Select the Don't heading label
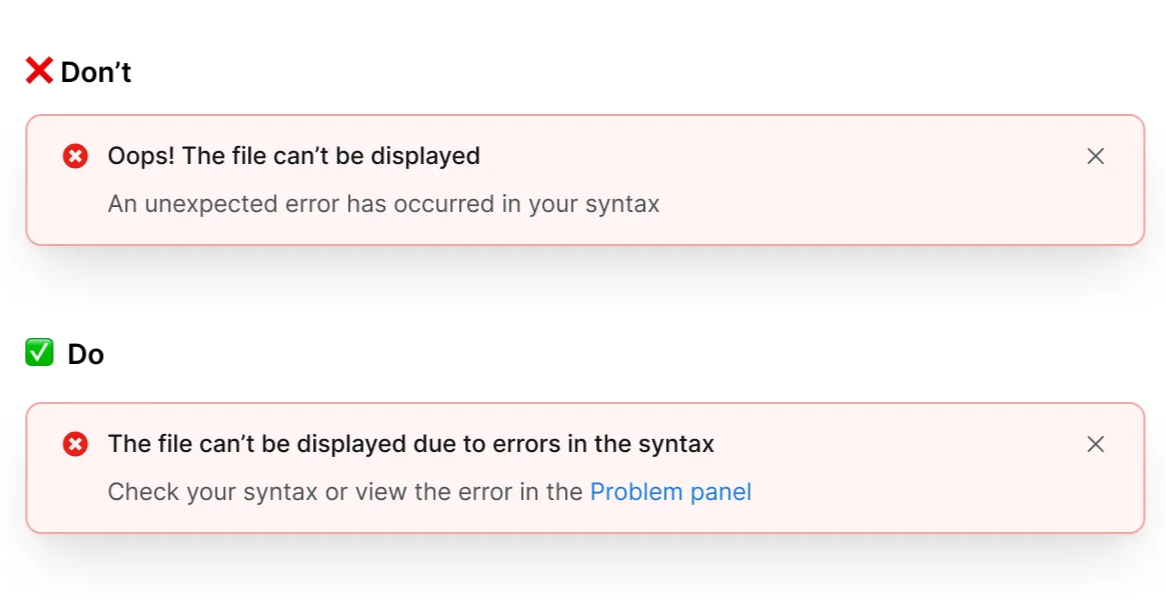 (95, 70)
